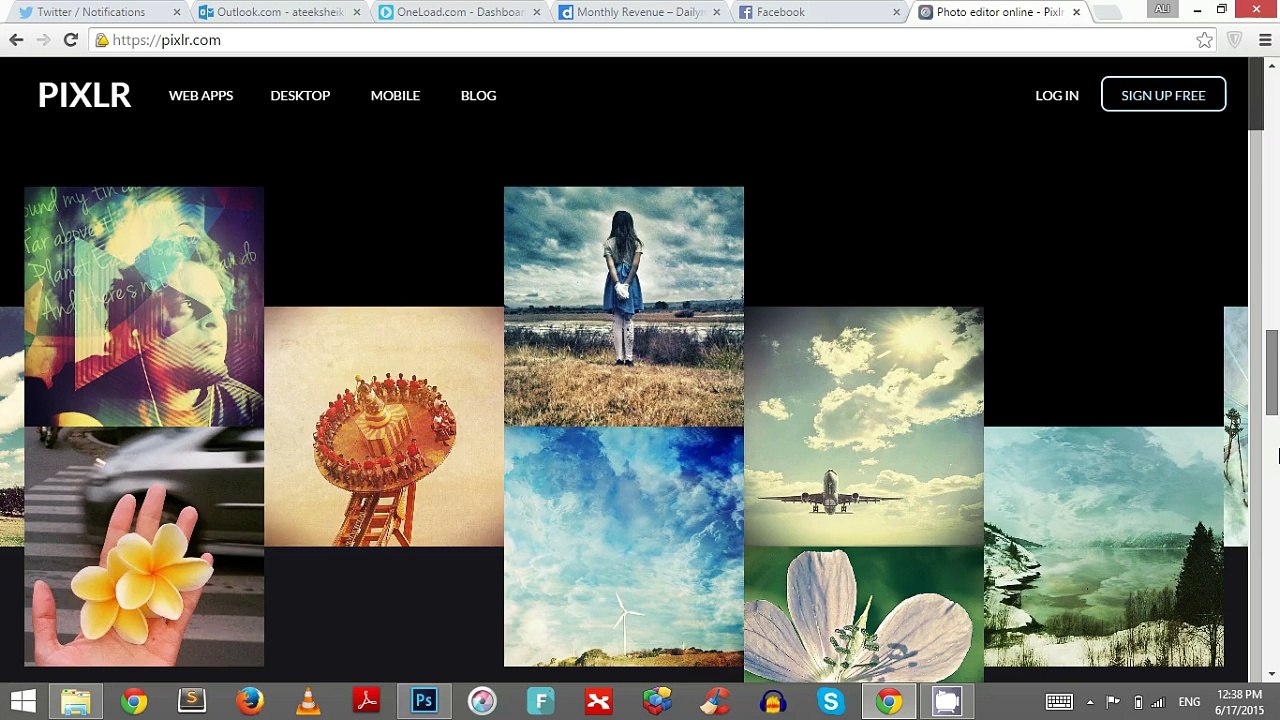Click the page vertical scrollbar thumb

tap(1271, 373)
